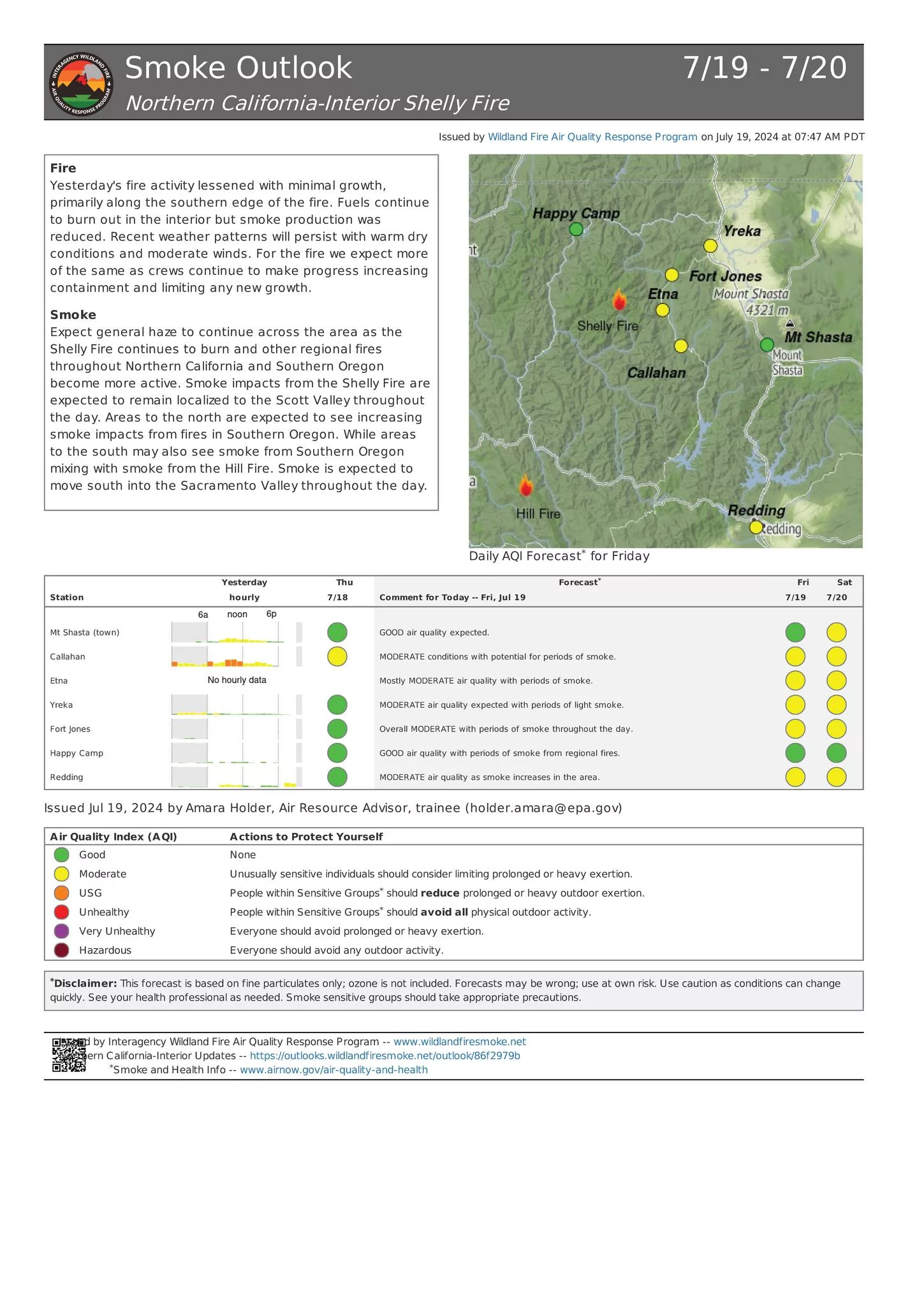The width and height of the screenshot is (924, 1306).
Task: Click Fort Jones Friday 7/19 forecast dot
Action: point(795,729)
